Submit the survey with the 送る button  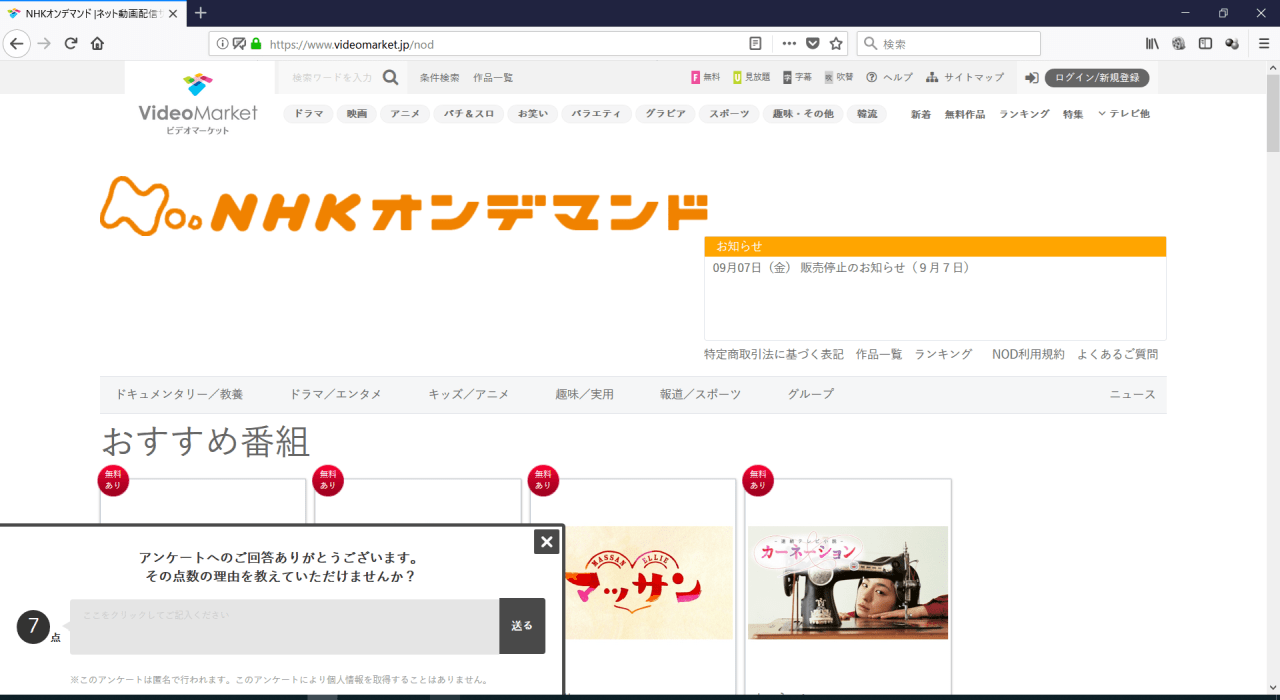click(x=522, y=626)
